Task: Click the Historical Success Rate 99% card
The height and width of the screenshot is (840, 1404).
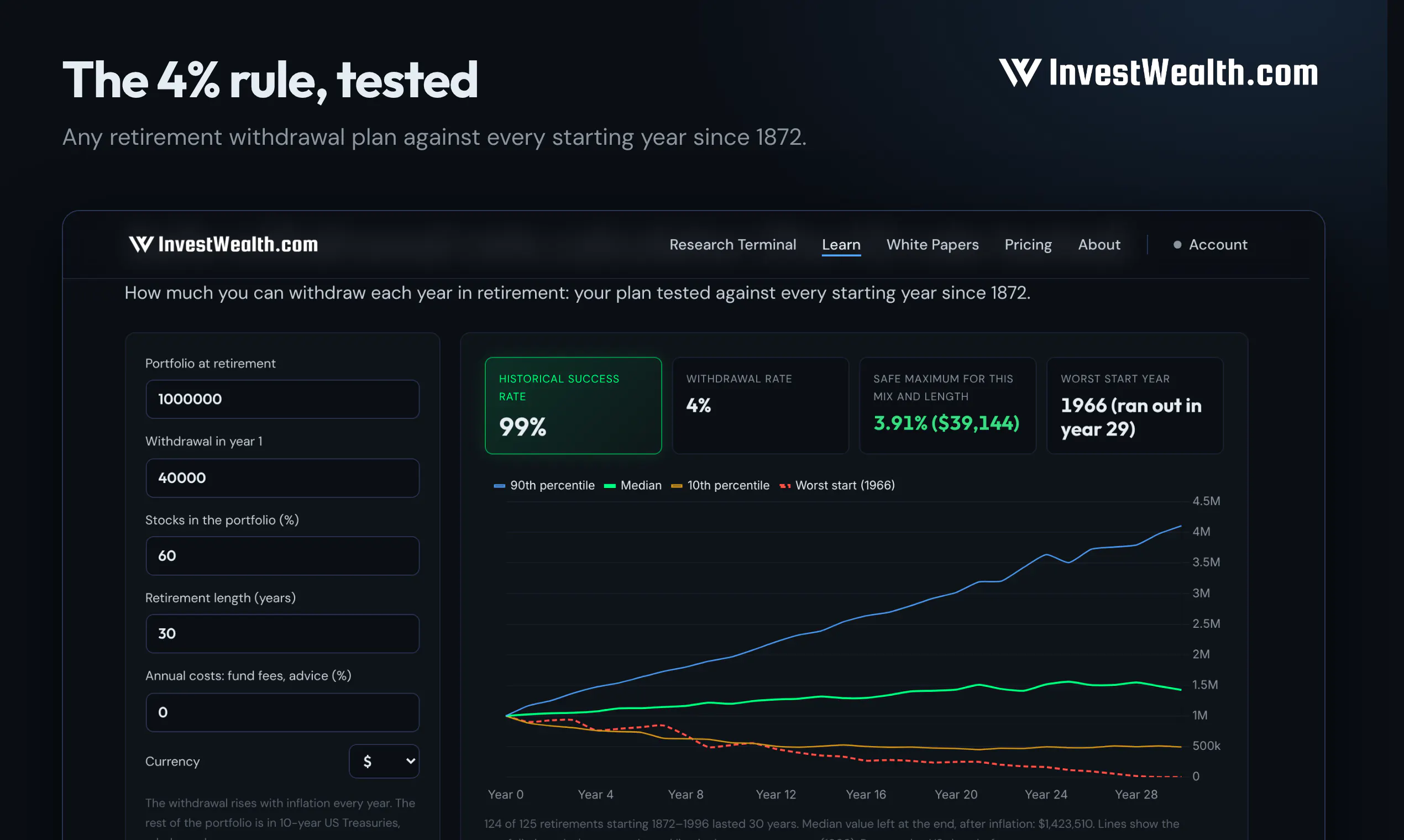Action: click(573, 405)
